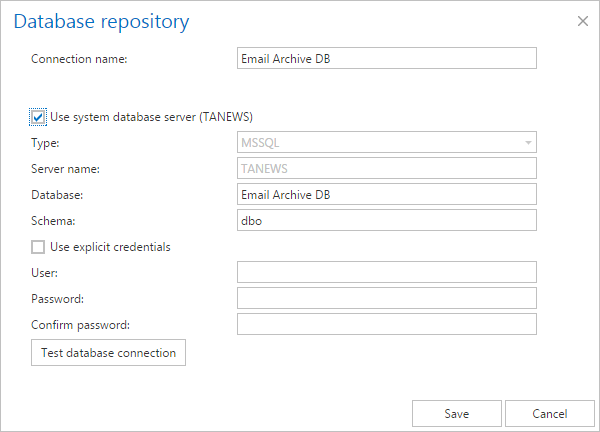Screen dimensions: 600x432
Task: Click the "Use explicit credentials" label text
Action: click(x=110, y=247)
